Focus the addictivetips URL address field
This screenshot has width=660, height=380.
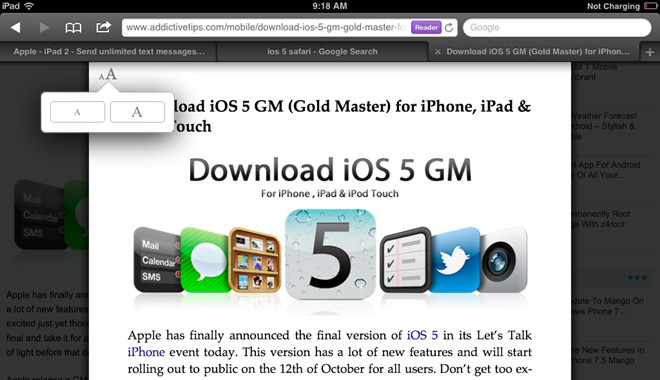coord(265,27)
